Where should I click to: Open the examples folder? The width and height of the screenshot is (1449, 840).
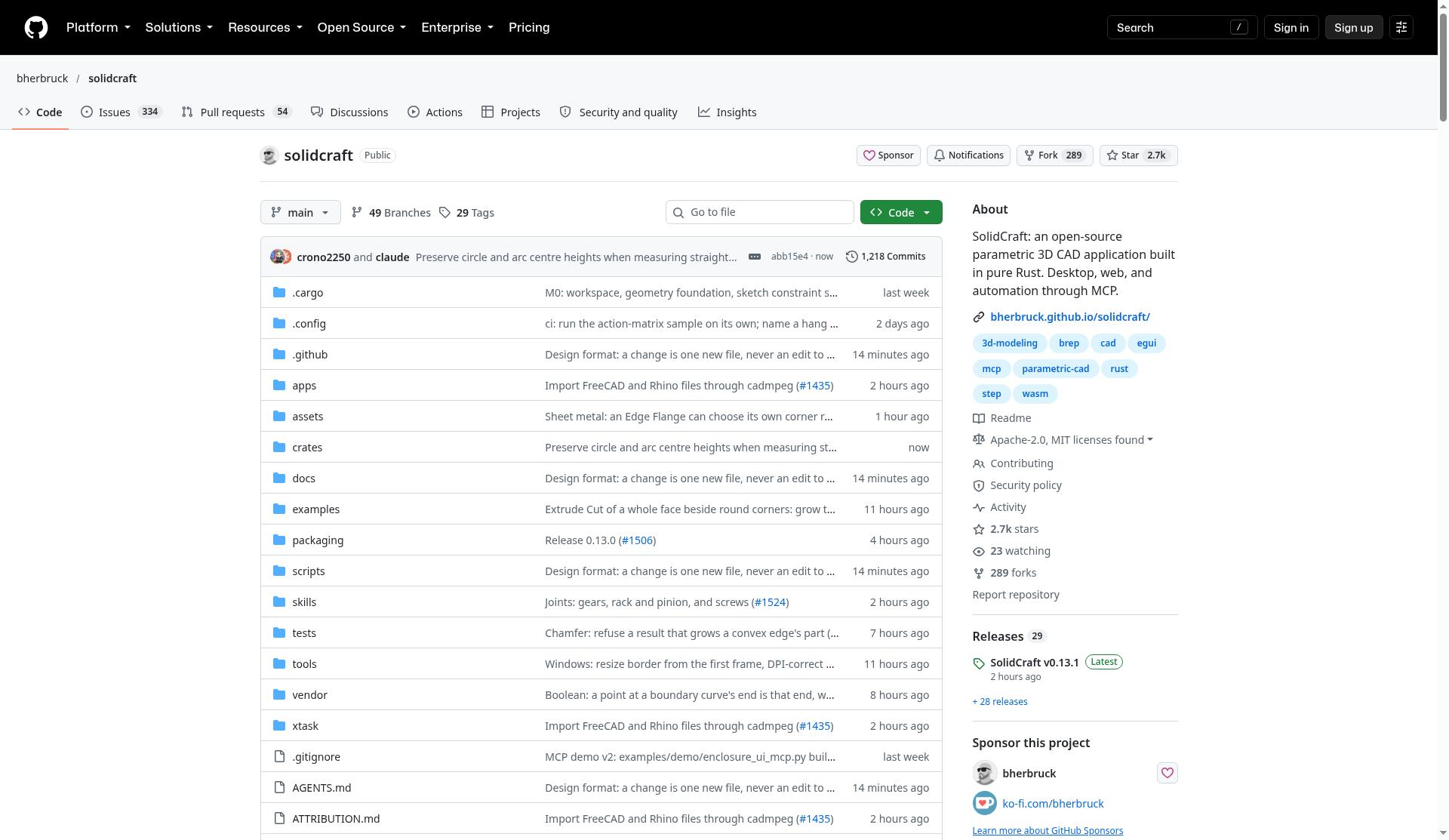315,509
